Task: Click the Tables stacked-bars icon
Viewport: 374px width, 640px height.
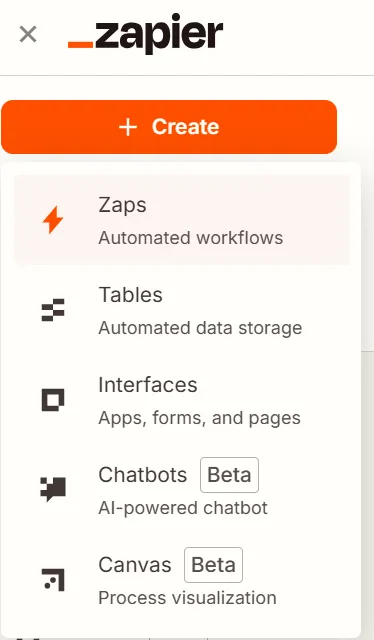Action: pyautogui.click(x=53, y=310)
